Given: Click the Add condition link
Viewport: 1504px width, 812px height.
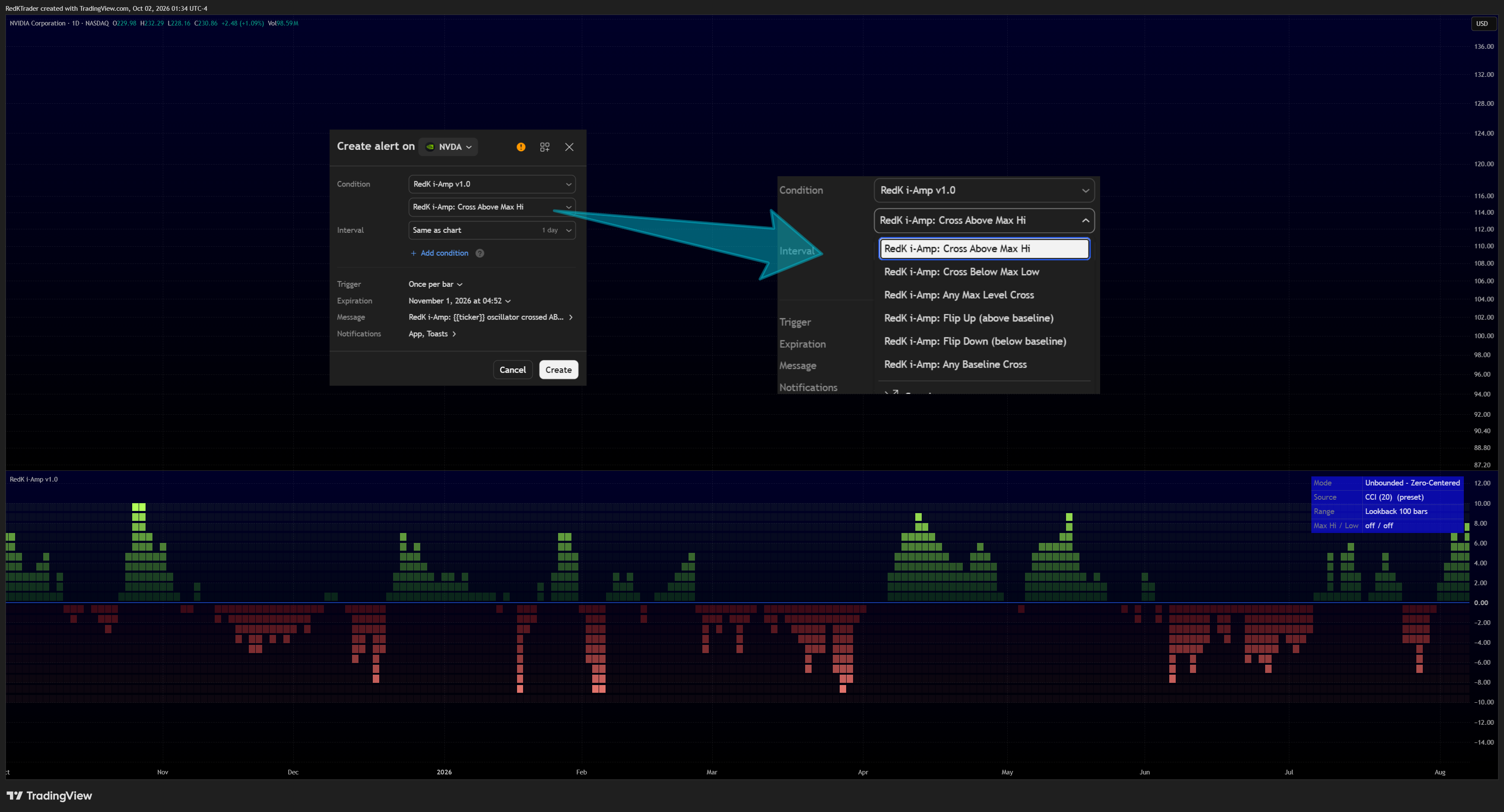Looking at the screenshot, I should (x=439, y=253).
